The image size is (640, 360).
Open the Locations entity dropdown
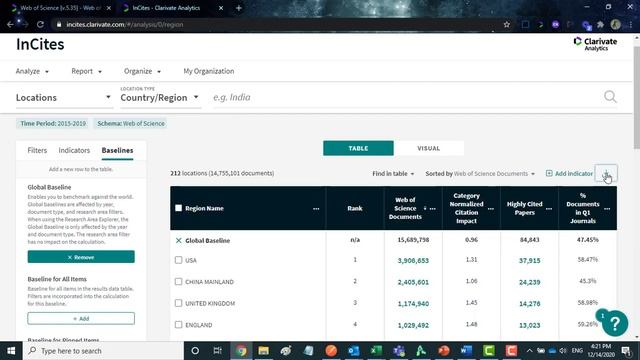click(x=63, y=98)
